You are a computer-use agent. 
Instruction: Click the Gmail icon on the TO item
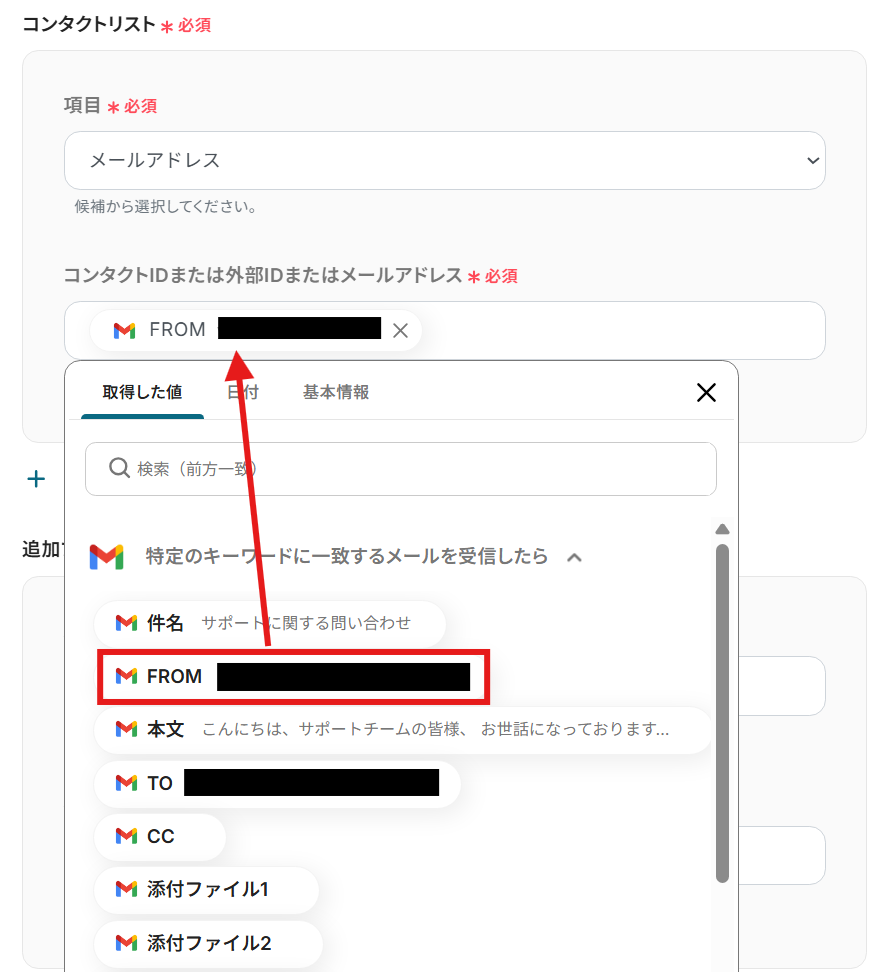[126, 783]
